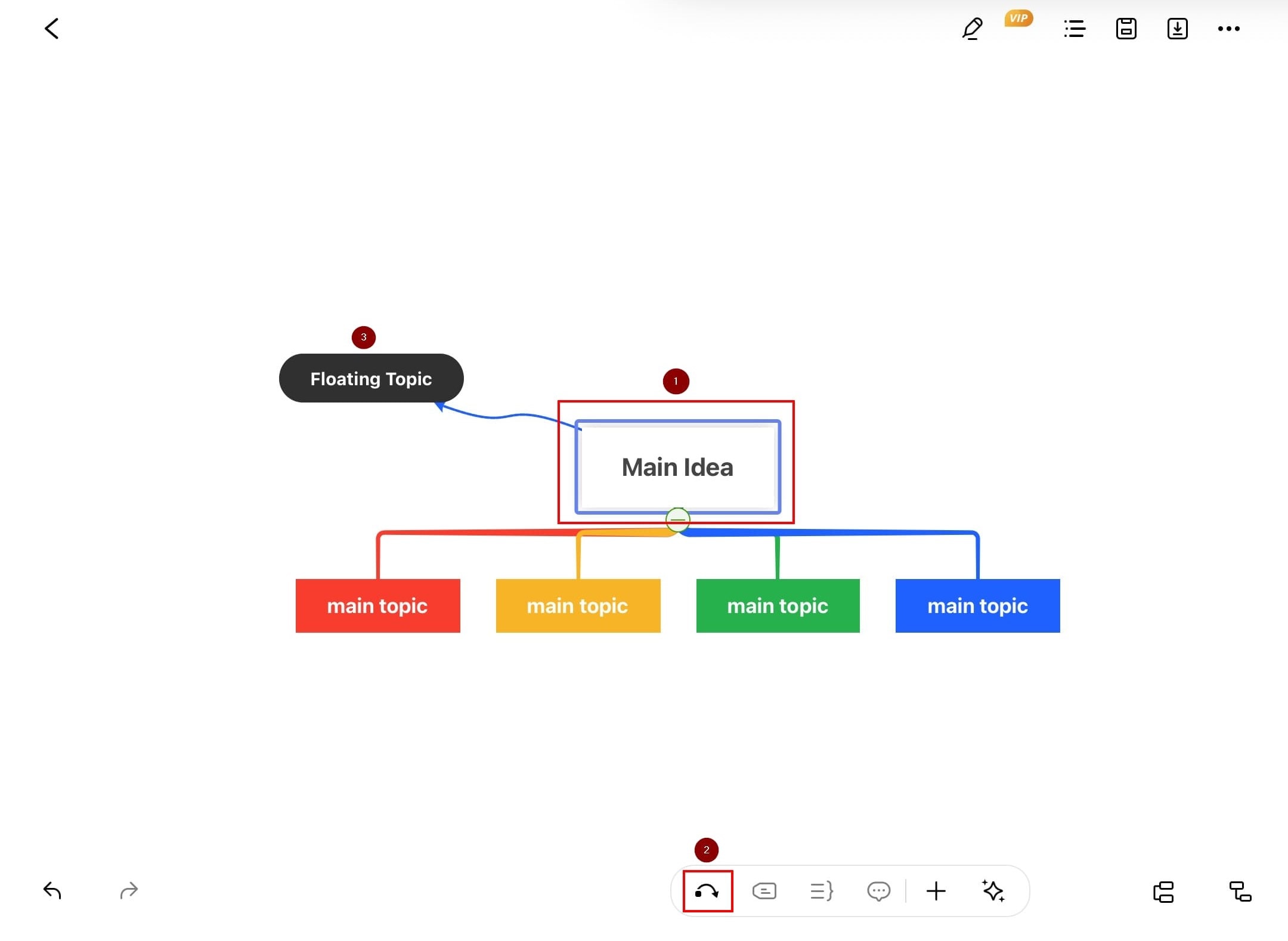Add a summary bracket
The image size is (1288, 941).
pyautogui.click(x=822, y=892)
